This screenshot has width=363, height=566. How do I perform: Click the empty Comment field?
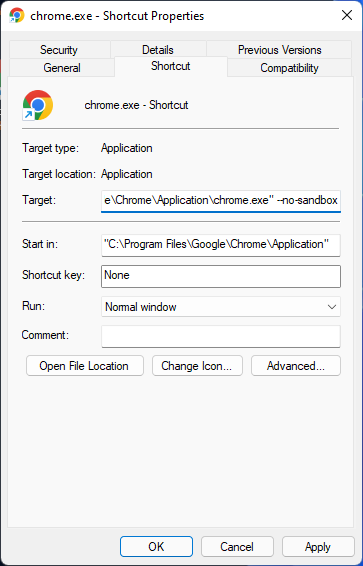221,336
